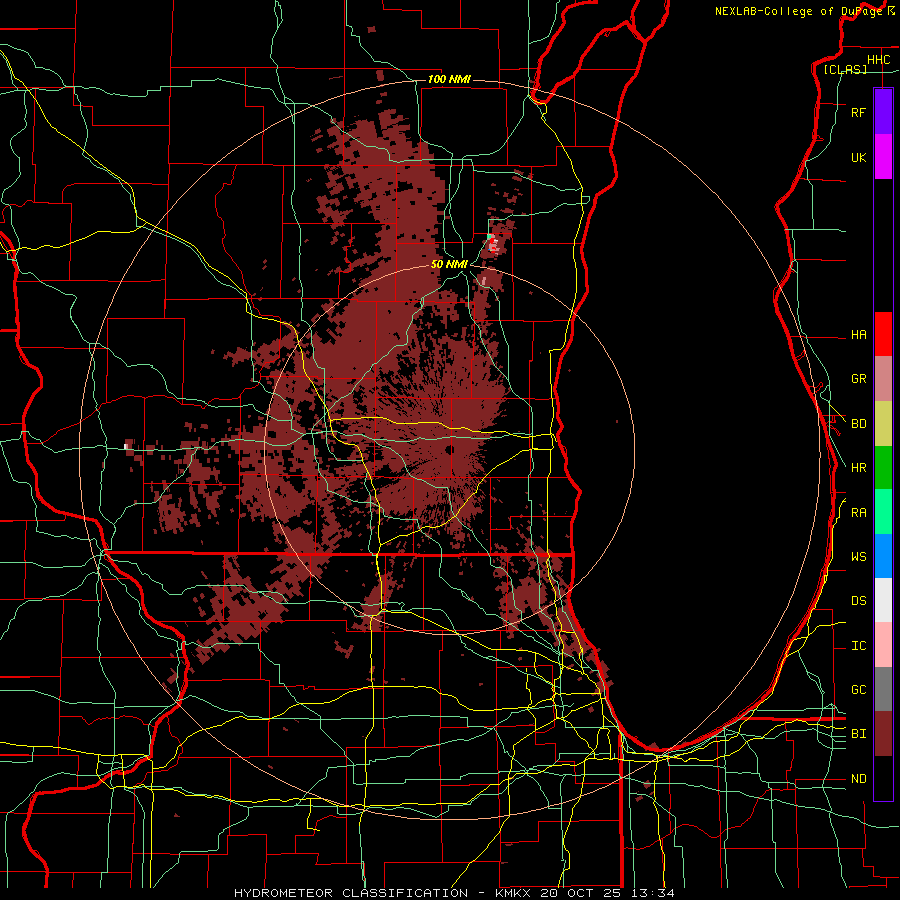900x900 pixels.
Task: Click the RF purple legend swatch
Action: coord(883,112)
